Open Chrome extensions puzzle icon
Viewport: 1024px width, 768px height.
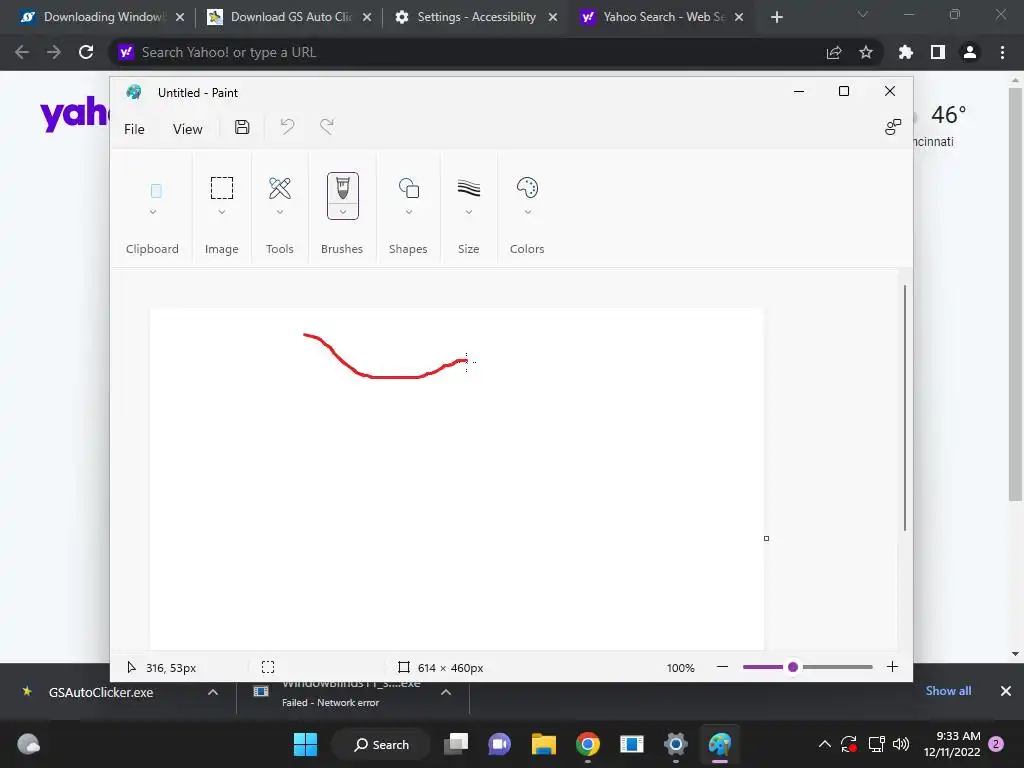point(906,52)
